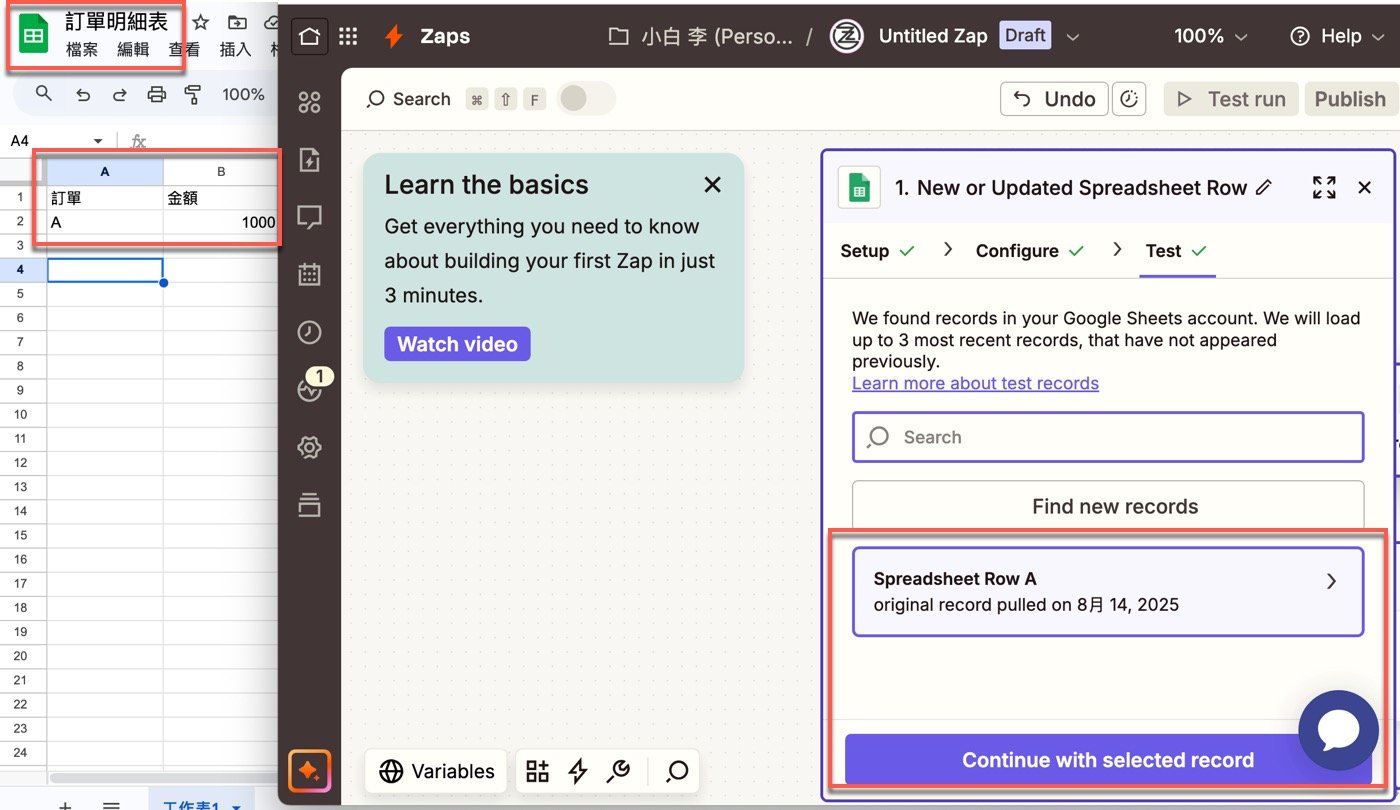The width and height of the screenshot is (1400, 810).
Task: Click the timer icon beside Undo
Action: pyautogui.click(x=1129, y=99)
